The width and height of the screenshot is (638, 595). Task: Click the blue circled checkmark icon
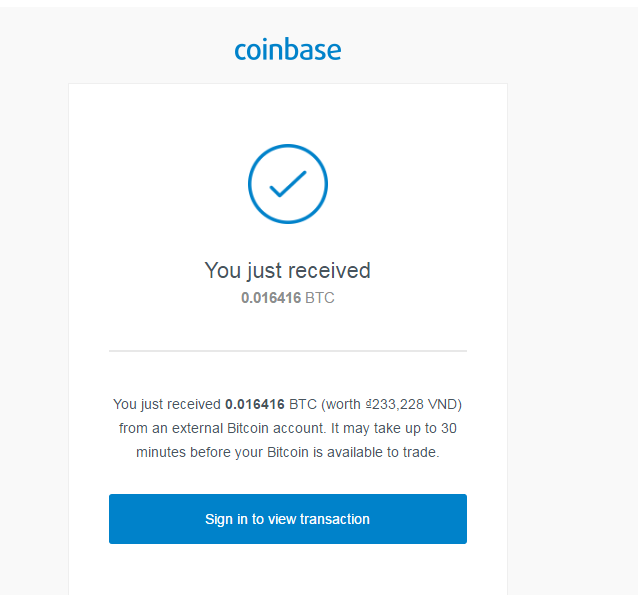(288, 183)
